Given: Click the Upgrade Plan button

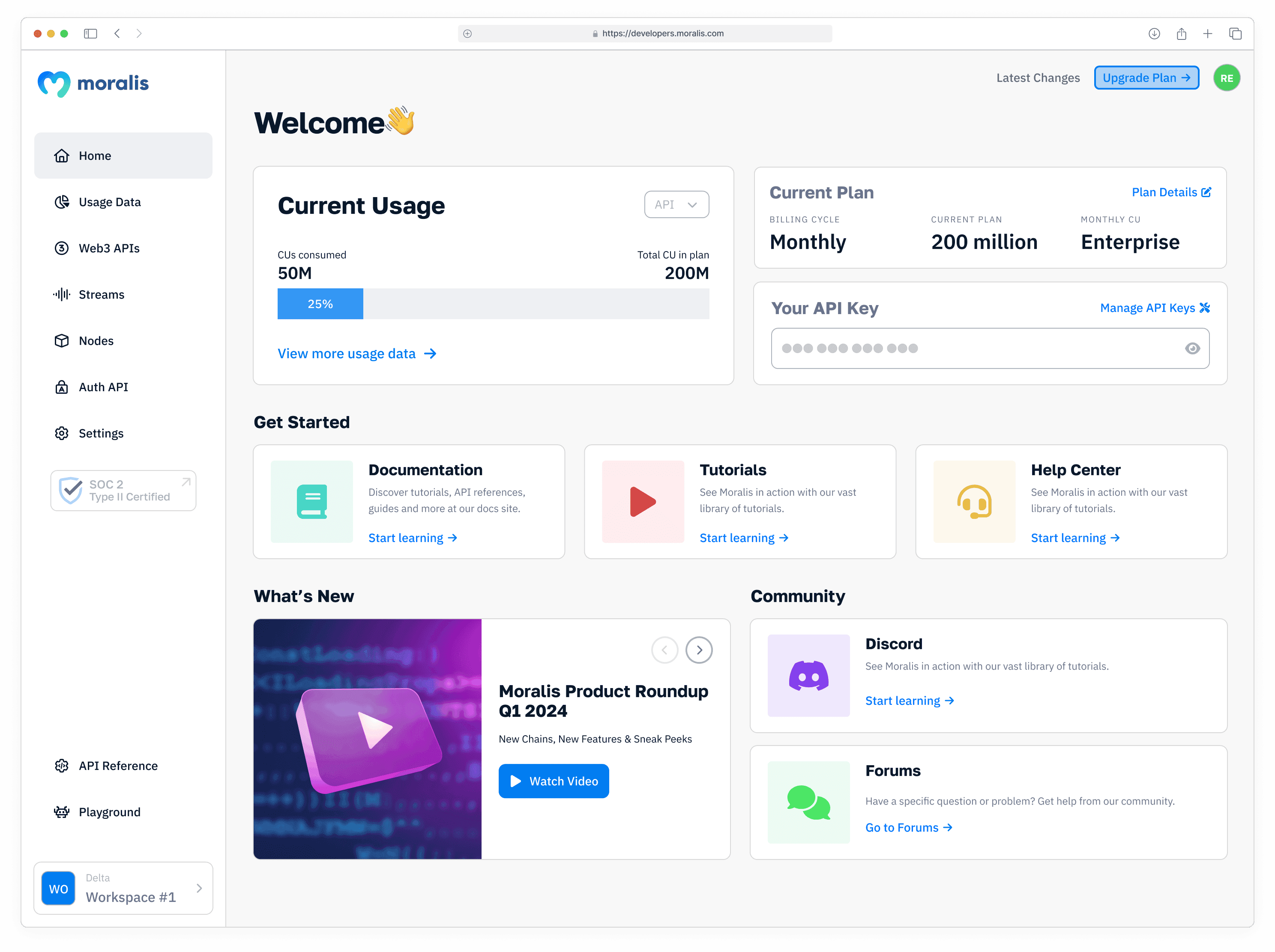Looking at the screenshot, I should (x=1146, y=78).
